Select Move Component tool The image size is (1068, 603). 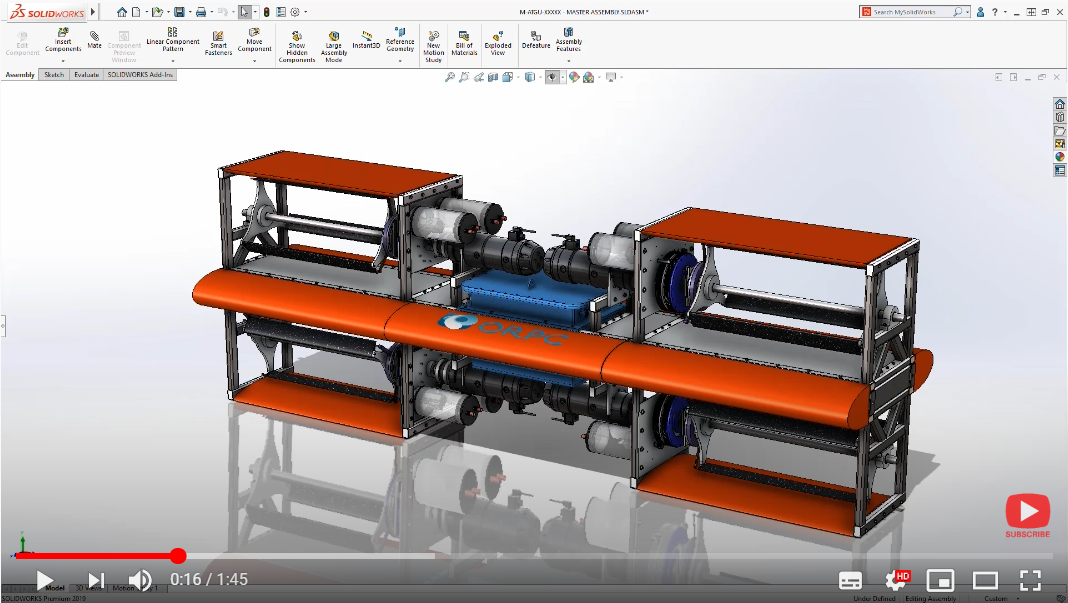point(254,40)
